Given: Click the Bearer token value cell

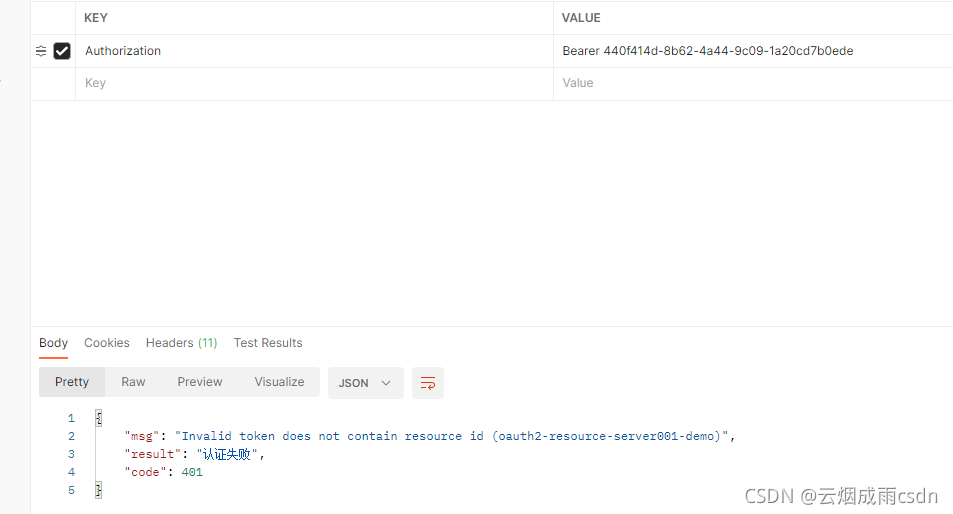Looking at the screenshot, I should point(753,51).
